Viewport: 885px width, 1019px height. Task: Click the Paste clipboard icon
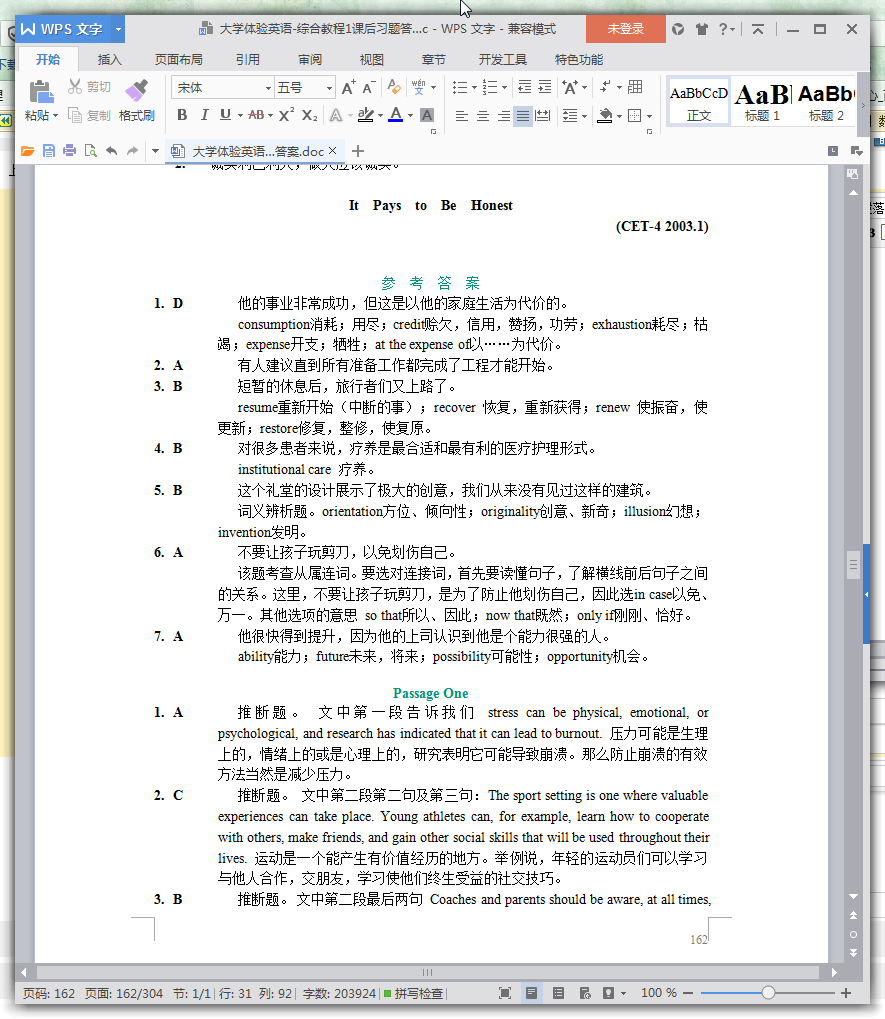pyautogui.click(x=41, y=92)
